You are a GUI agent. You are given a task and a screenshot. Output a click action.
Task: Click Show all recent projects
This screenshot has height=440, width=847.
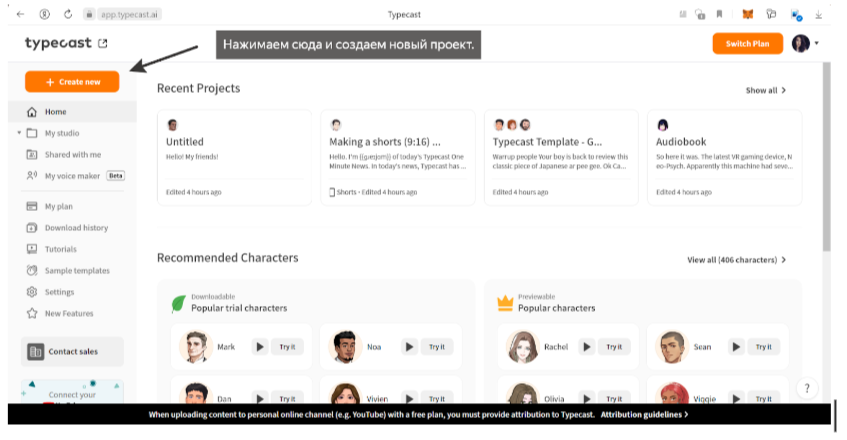pyautogui.click(x=765, y=90)
